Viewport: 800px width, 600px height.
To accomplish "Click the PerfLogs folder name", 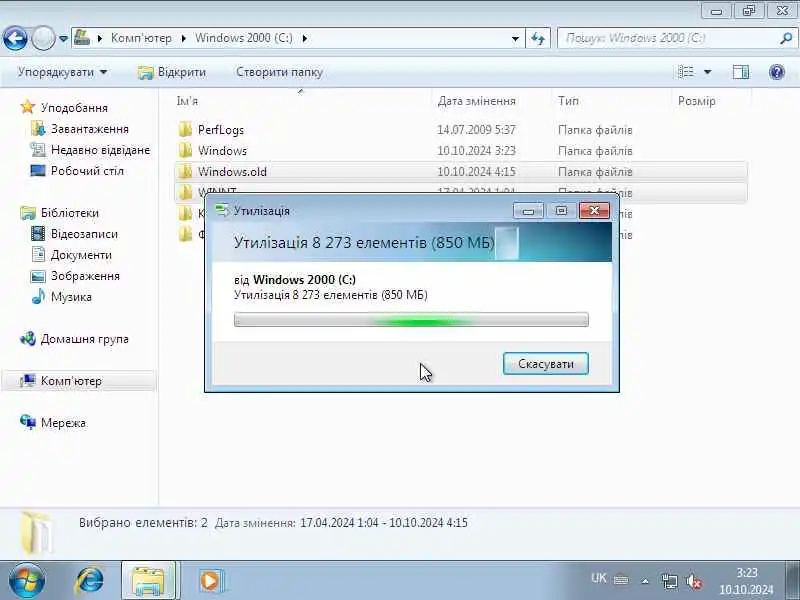I will [x=221, y=130].
